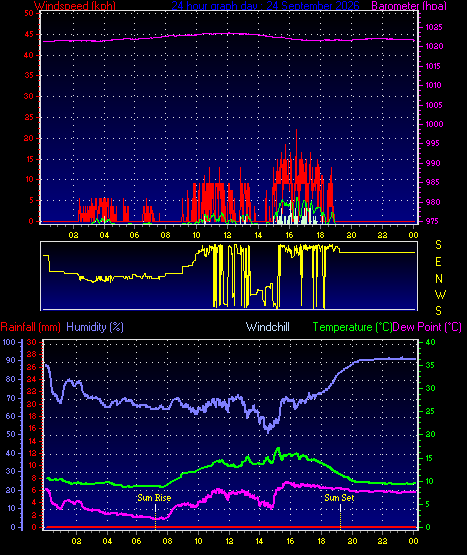Click the Rainfall (mm) legend label
The width and height of the screenshot is (467, 555).
tap(30, 327)
